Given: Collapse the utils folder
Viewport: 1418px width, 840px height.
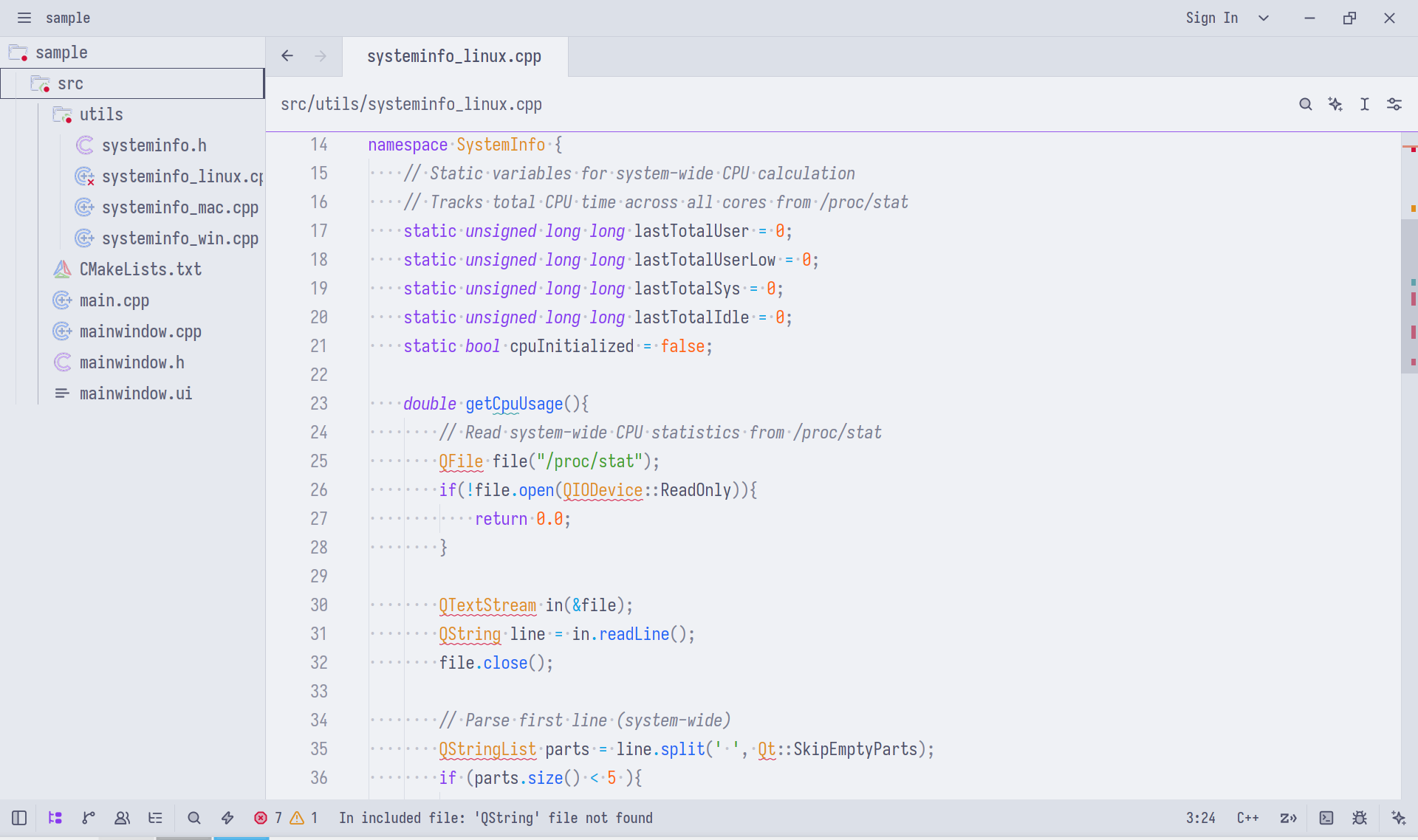Looking at the screenshot, I should point(133,114).
